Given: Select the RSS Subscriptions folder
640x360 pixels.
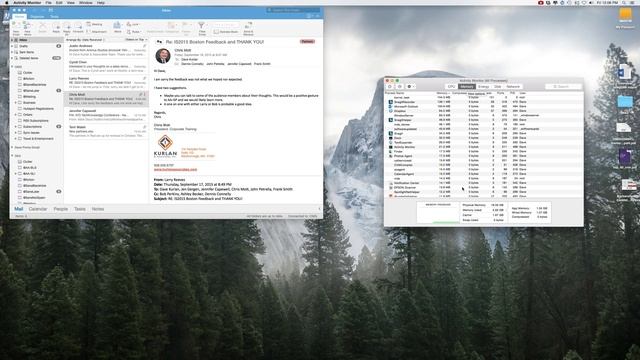Looking at the screenshot, I should 36,120.
